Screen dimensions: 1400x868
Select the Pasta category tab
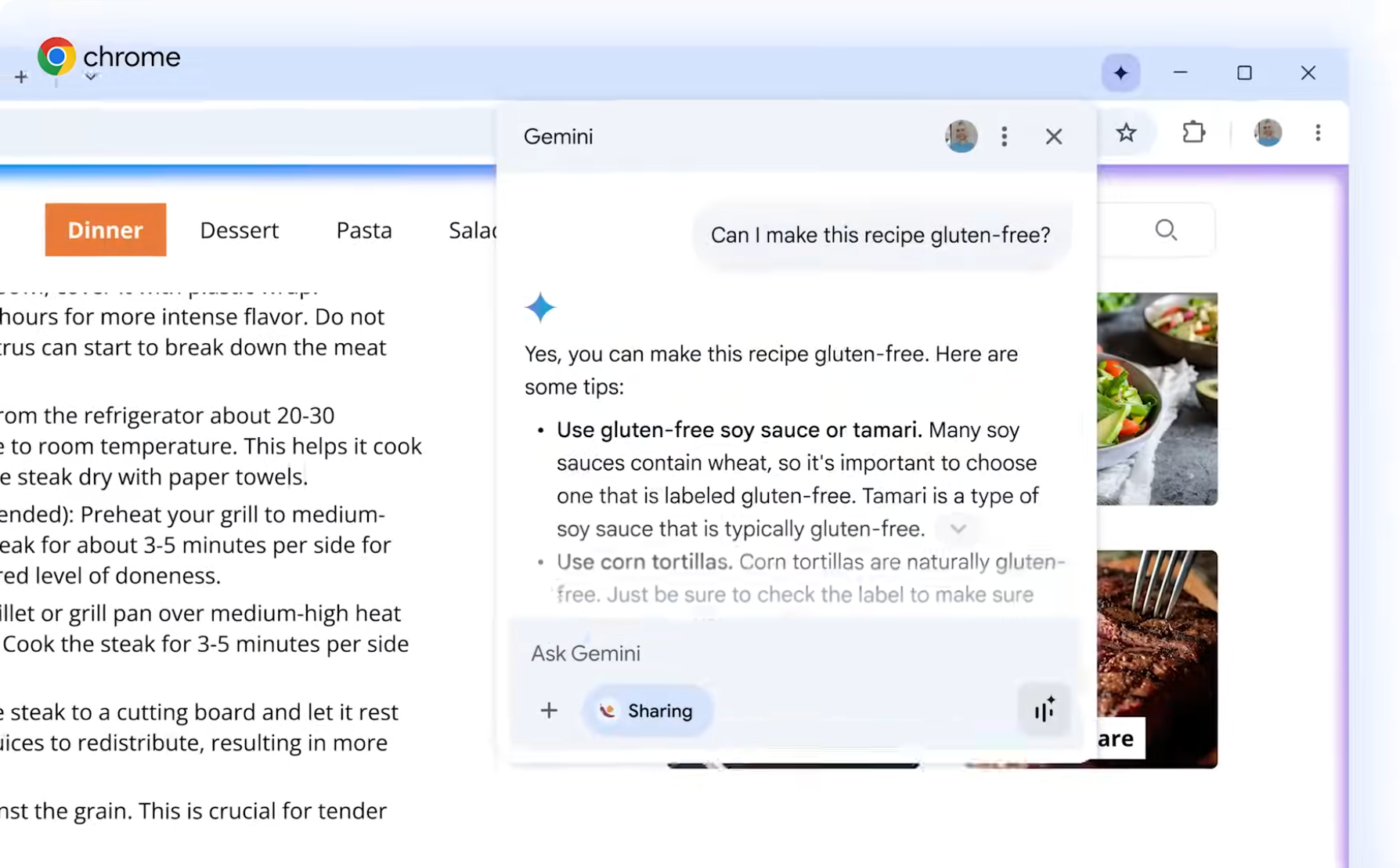click(363, 230)
